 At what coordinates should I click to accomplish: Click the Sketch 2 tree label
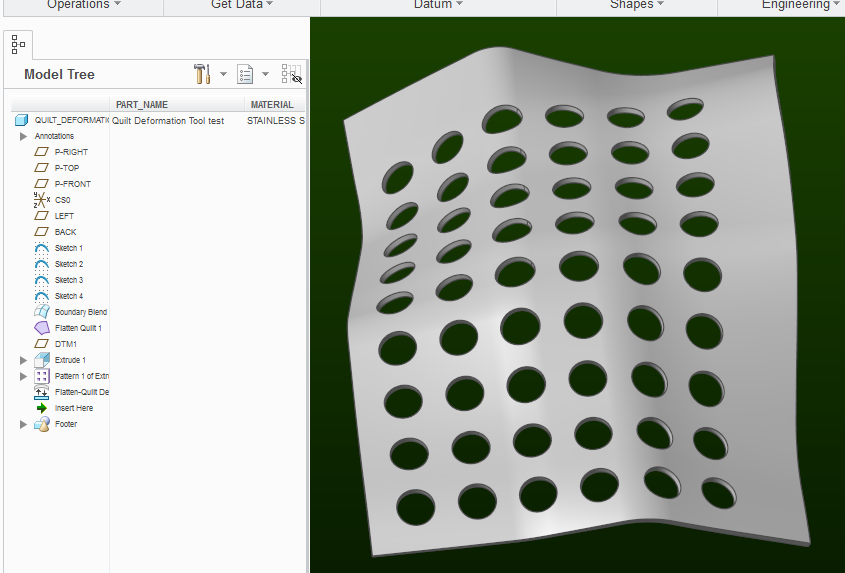click(x=69, y=264)
